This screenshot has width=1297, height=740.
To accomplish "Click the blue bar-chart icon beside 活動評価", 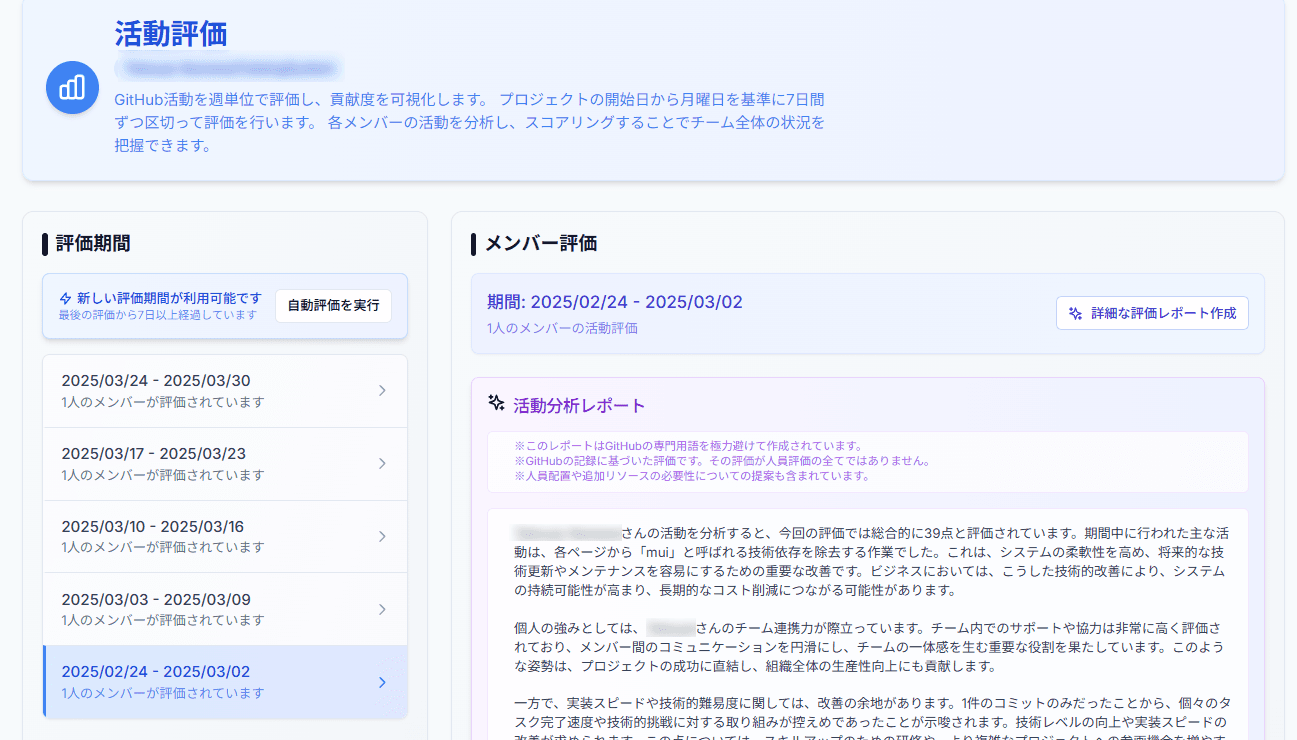I will [x=72, y=88].
